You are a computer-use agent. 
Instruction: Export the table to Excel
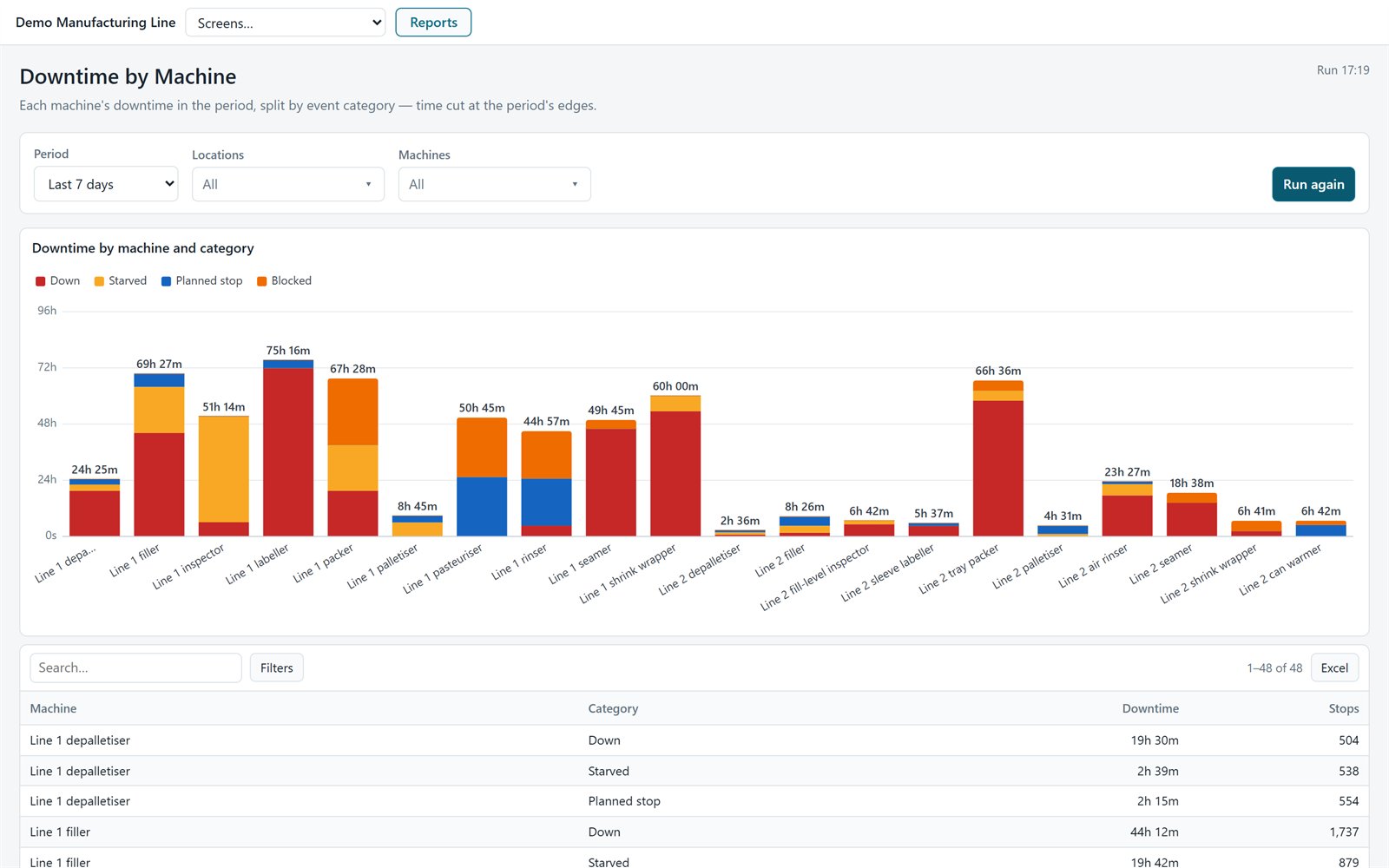point(1334,667)
